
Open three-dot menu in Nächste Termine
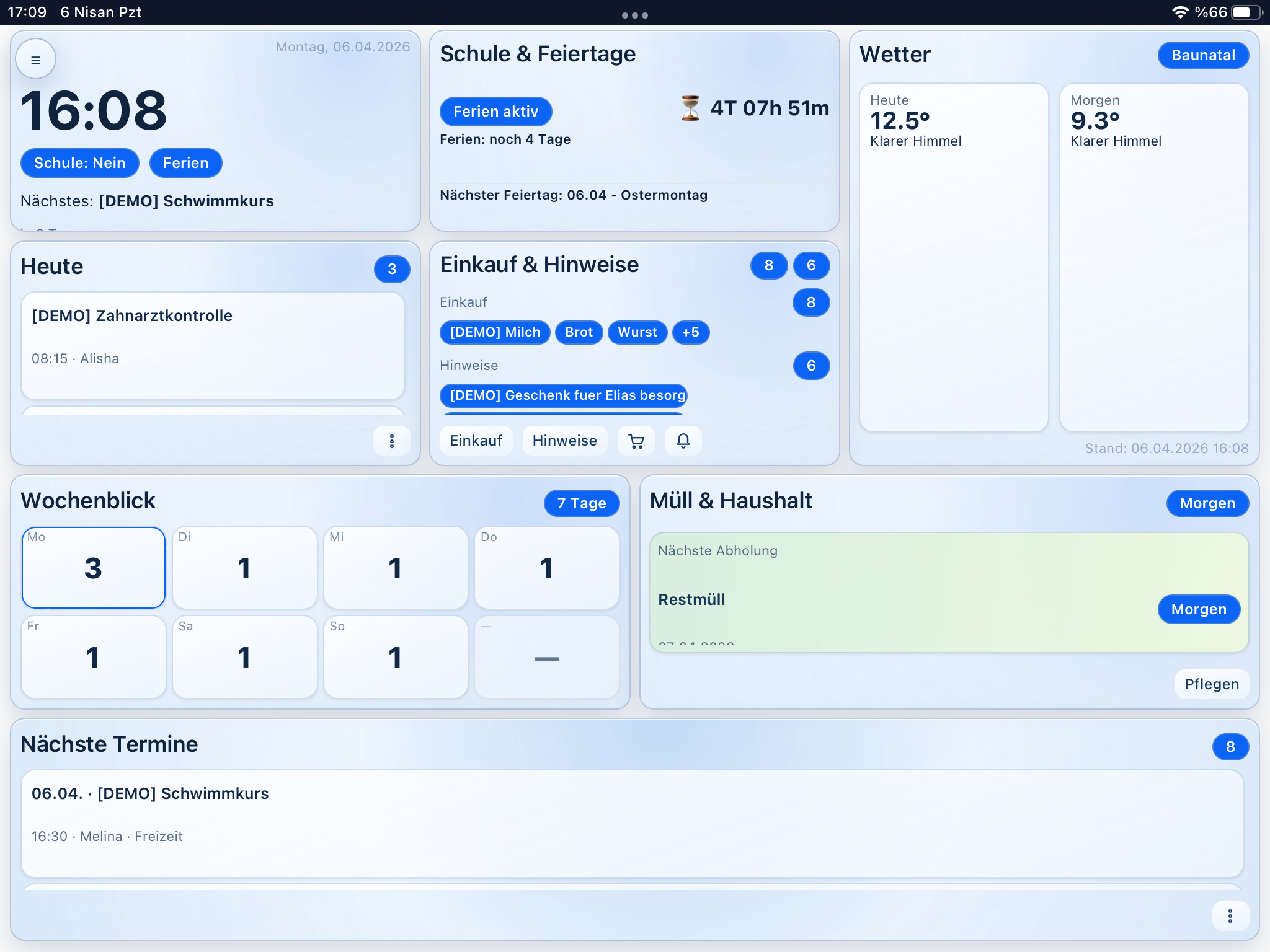click(1230, 915)
